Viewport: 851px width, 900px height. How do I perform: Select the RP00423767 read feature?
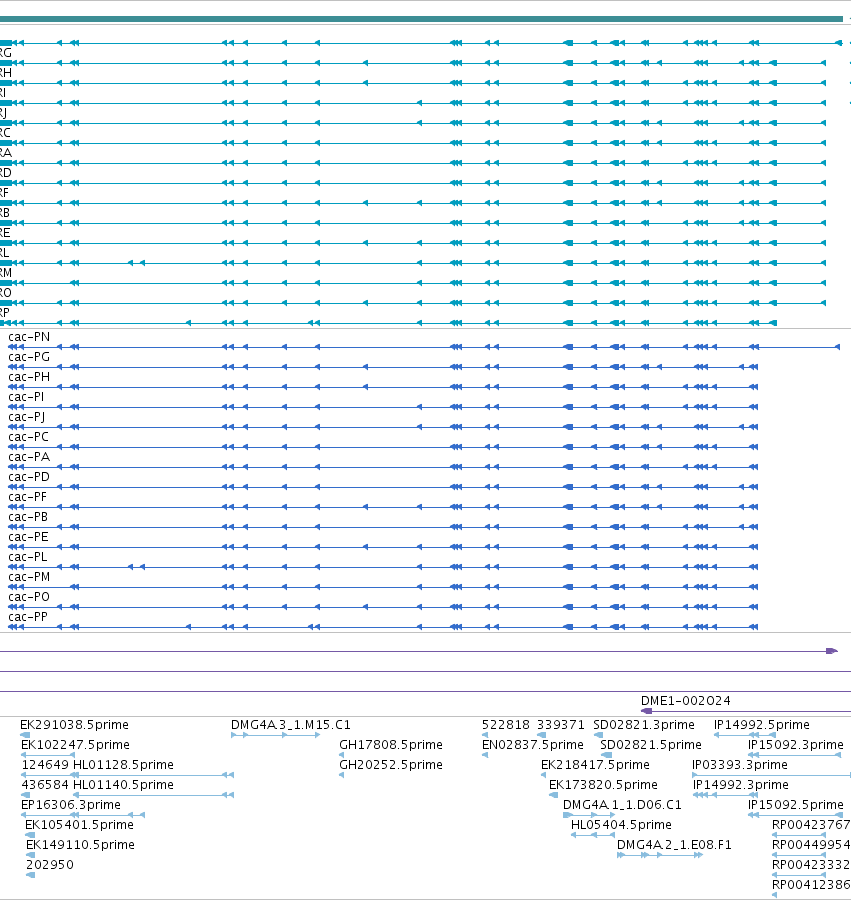click(x=799, y=835)
